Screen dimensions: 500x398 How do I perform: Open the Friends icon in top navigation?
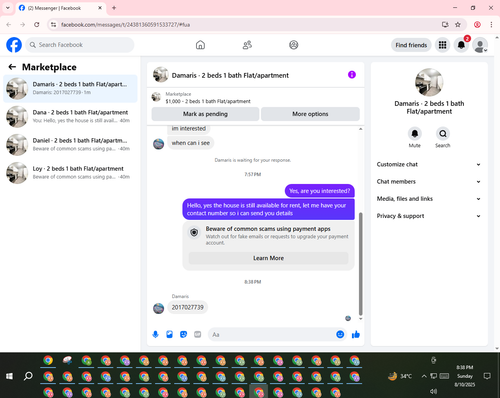(247, 45)
